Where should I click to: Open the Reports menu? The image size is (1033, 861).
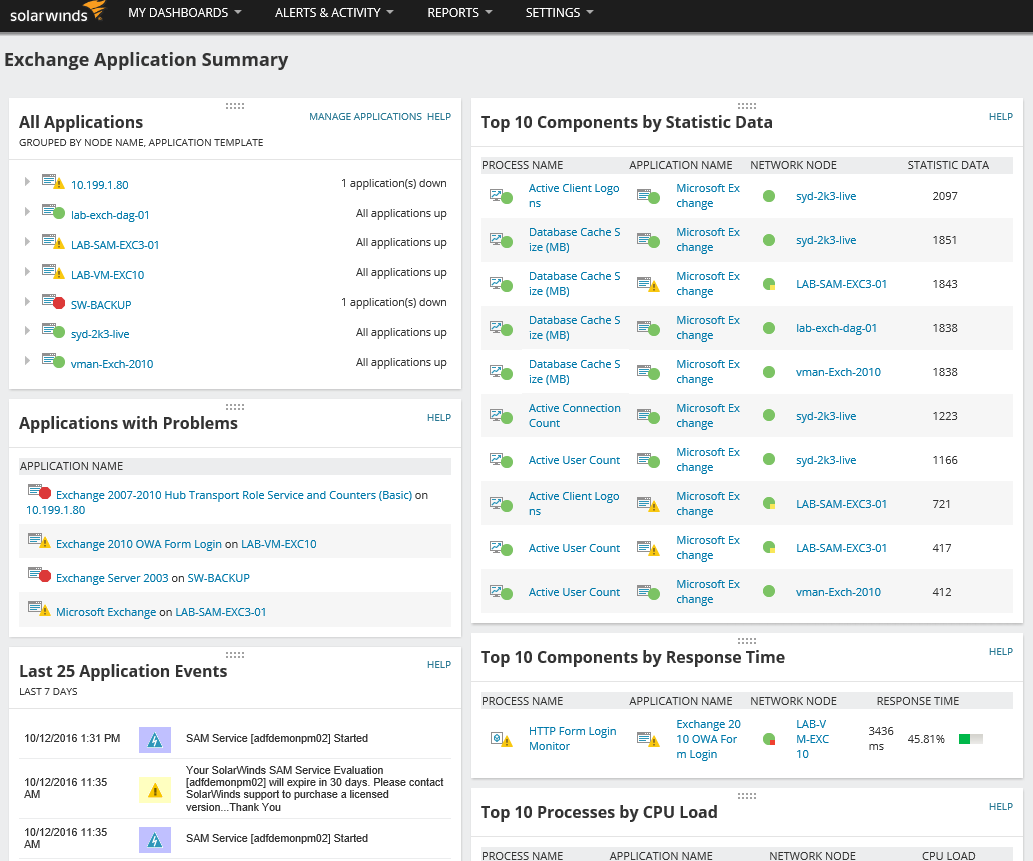pyautogui.click(x=460, y=13)
